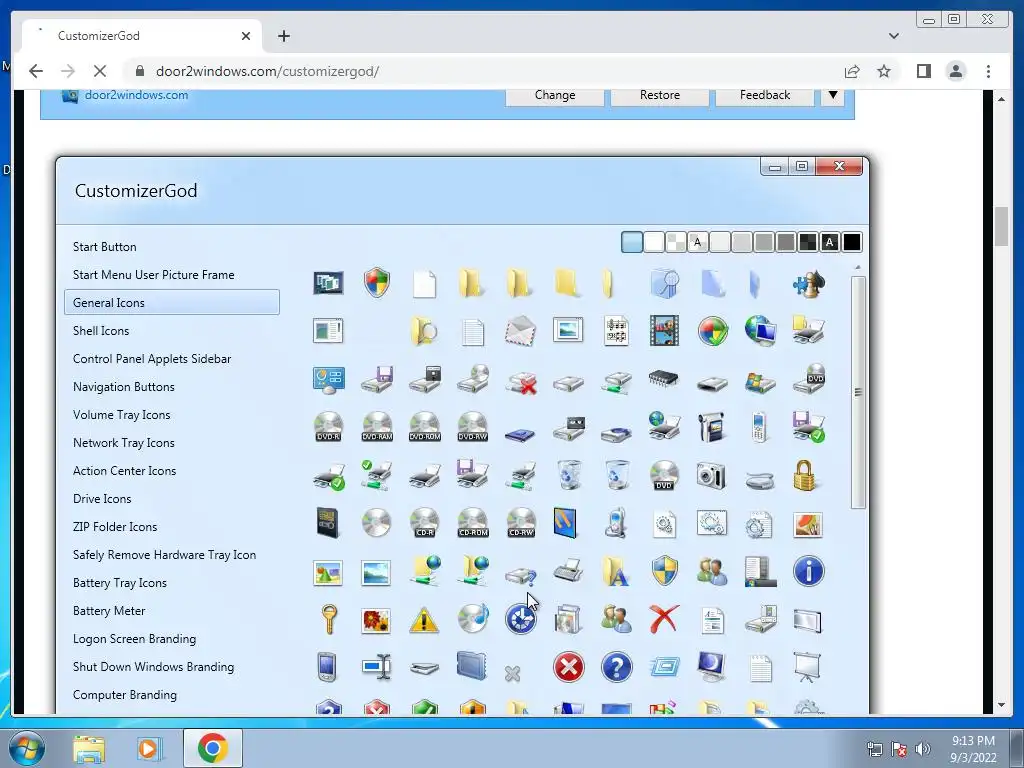Click the volume speaker tray icon

click(923, 749)
